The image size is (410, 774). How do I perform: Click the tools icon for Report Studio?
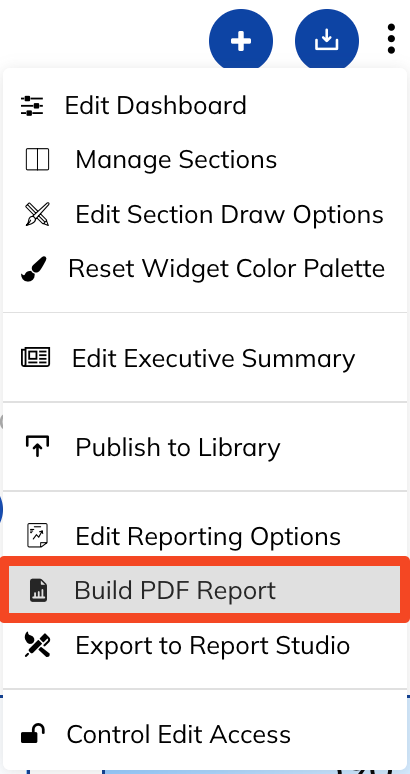coord(37,645)
